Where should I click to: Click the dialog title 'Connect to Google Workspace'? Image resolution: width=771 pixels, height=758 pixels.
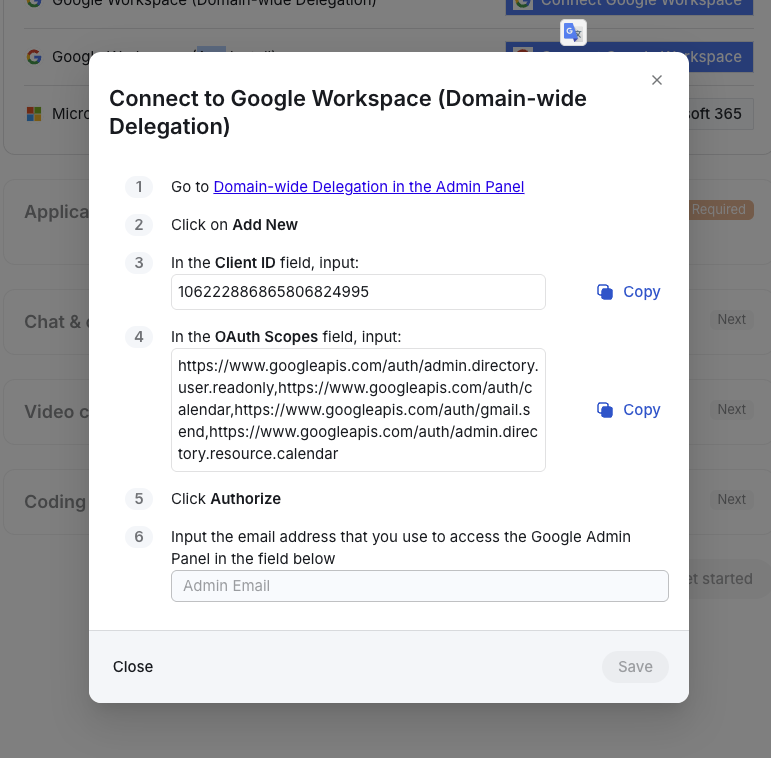(x=348, y=112)
